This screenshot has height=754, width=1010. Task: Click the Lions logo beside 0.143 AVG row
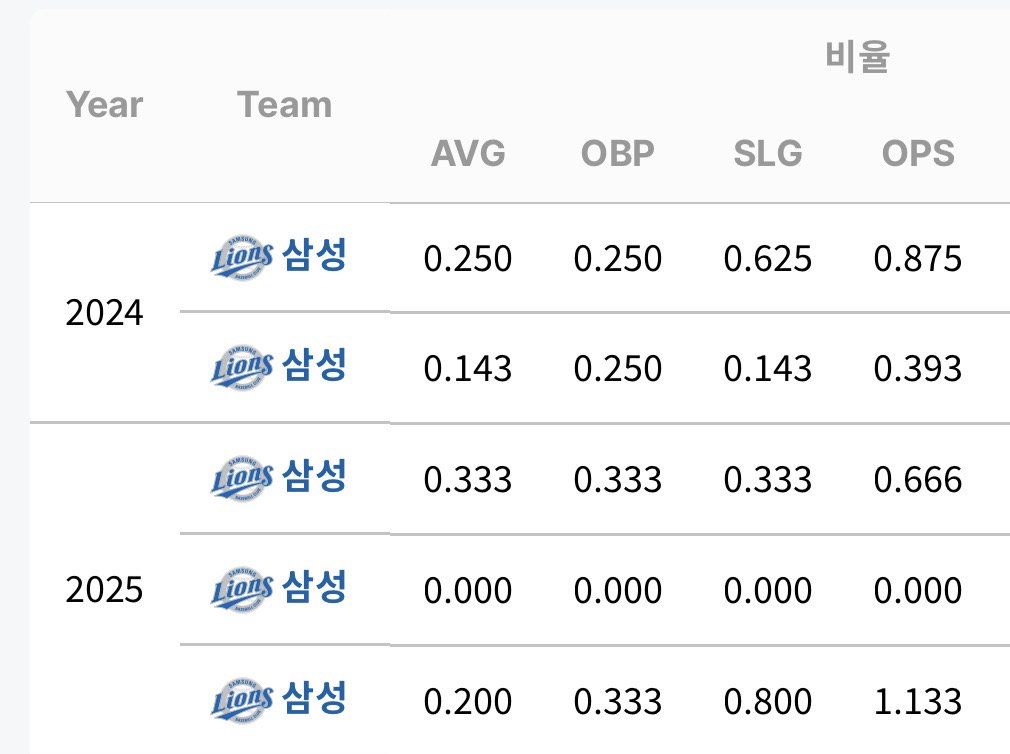click(x=242, y=367)
